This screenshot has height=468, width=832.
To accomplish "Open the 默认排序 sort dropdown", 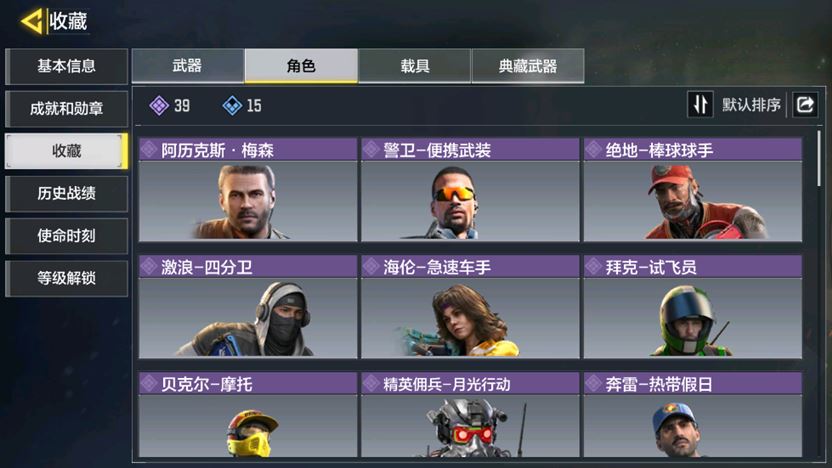I will tap(751, 105).
